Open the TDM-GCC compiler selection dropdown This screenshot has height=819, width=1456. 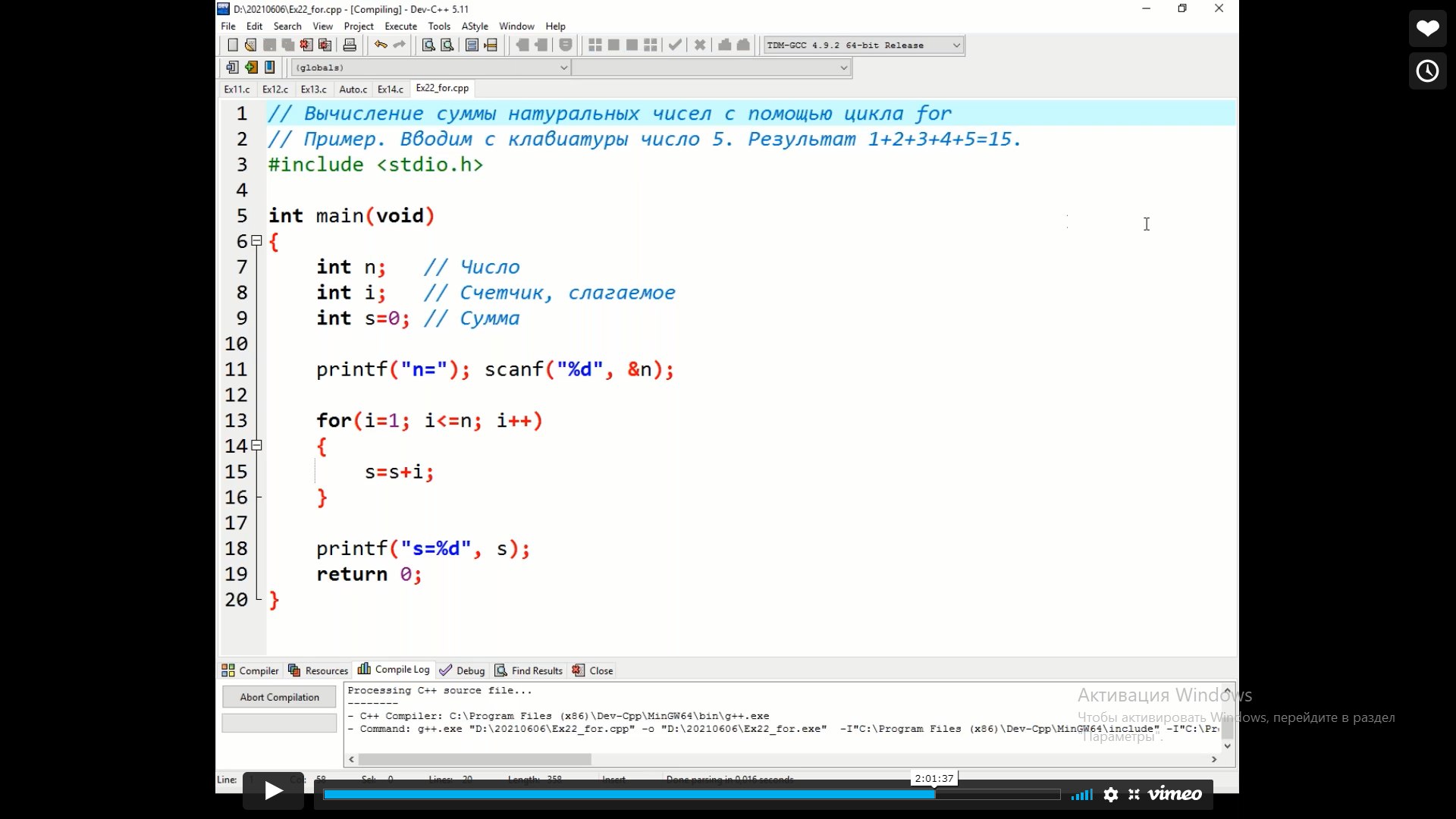(956, 45)
